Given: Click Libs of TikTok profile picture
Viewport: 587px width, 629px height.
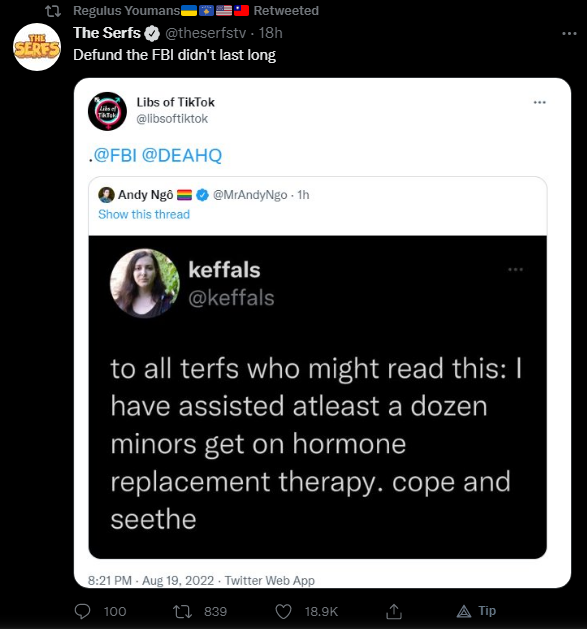Looking at the screenshot, I should [108, 111].
